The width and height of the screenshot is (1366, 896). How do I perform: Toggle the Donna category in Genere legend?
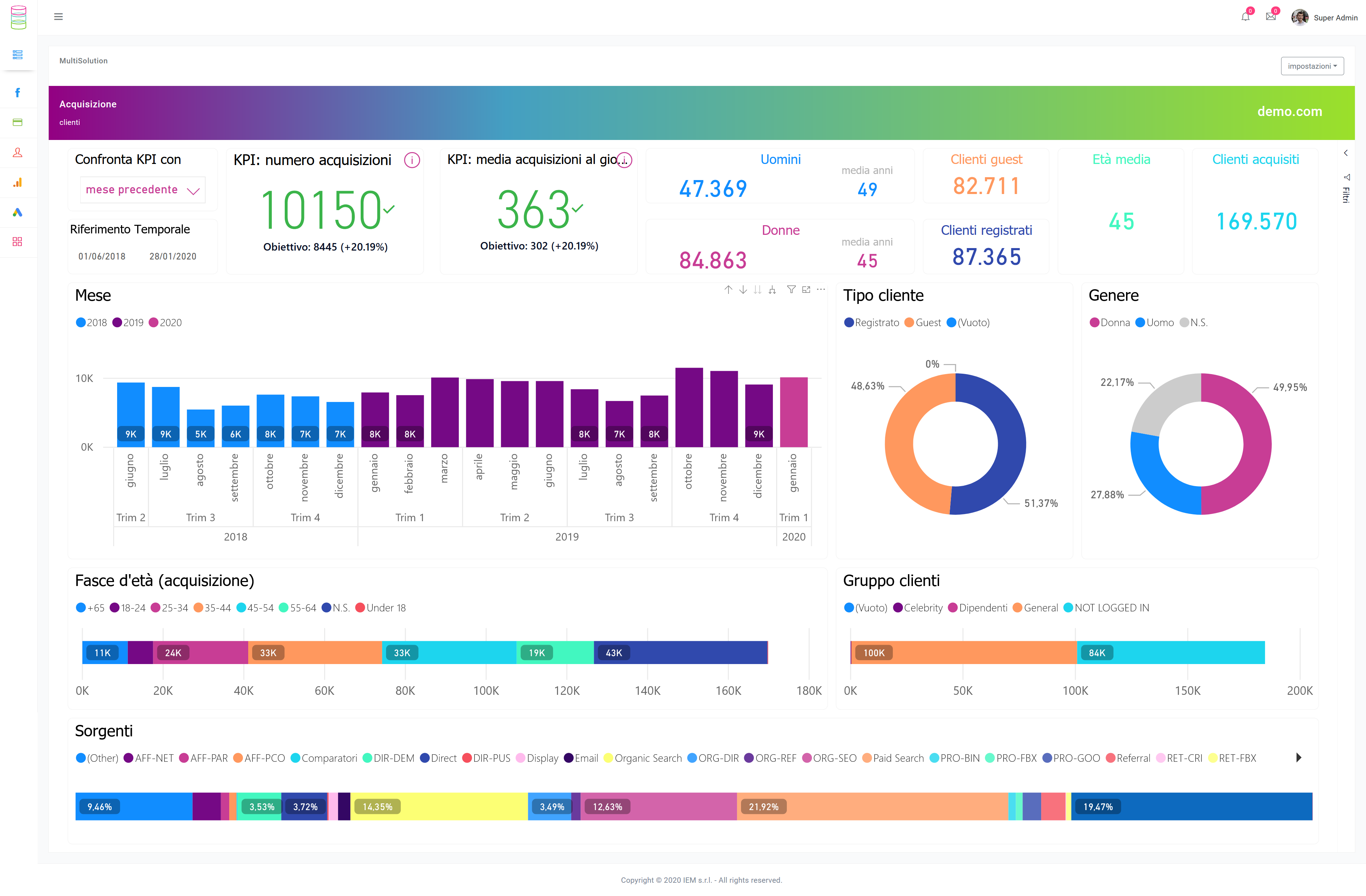pyautogui.click(x=1110, y=323)
